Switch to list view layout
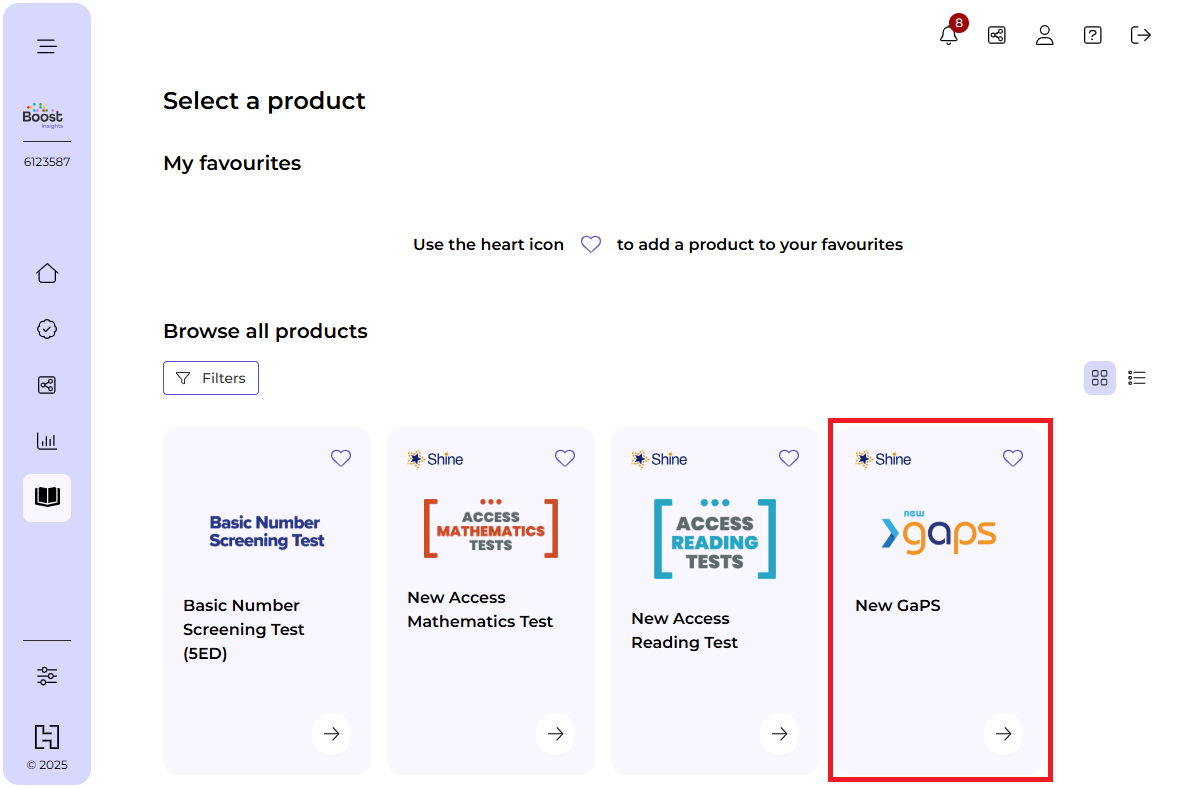The width and height of the screenshot is (1179, 788). pos(1137,378)
